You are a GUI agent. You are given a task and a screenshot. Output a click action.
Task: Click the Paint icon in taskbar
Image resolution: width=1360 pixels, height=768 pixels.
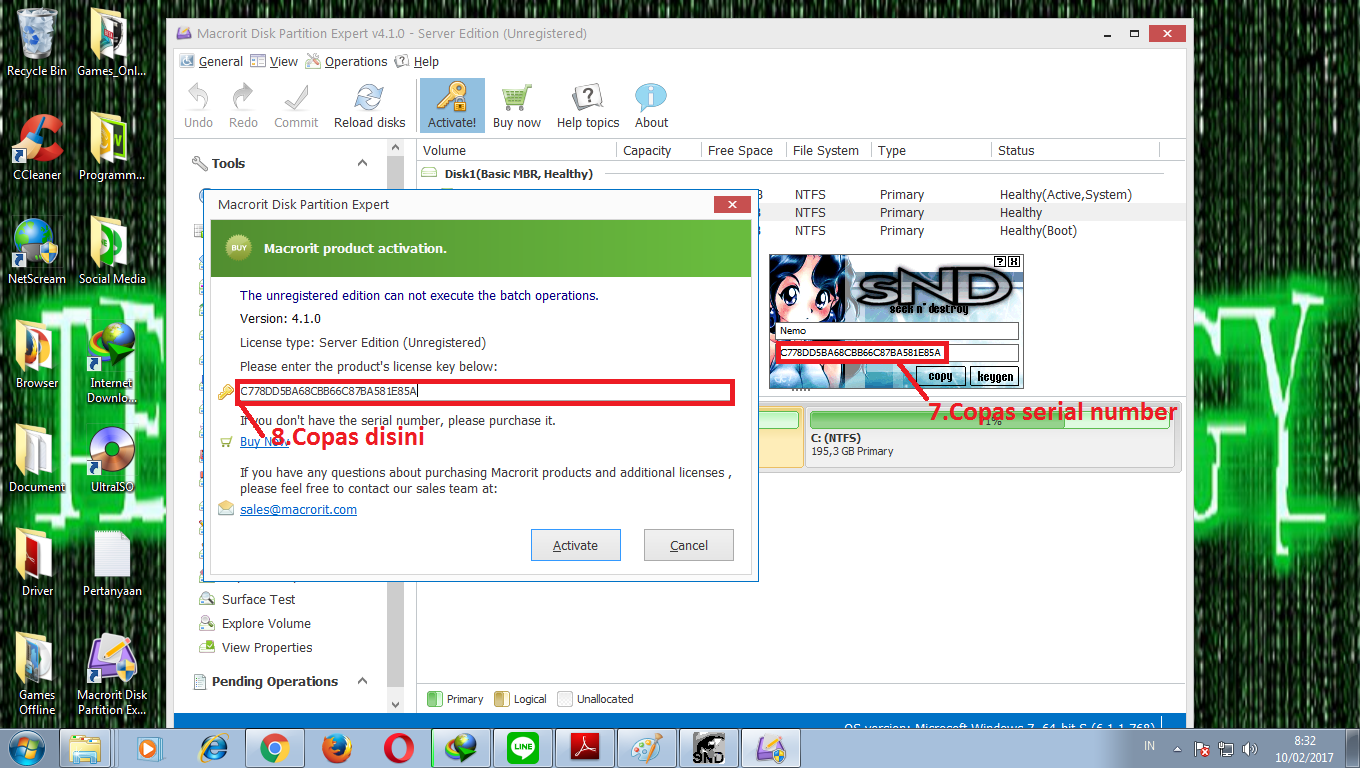[647, 748]
